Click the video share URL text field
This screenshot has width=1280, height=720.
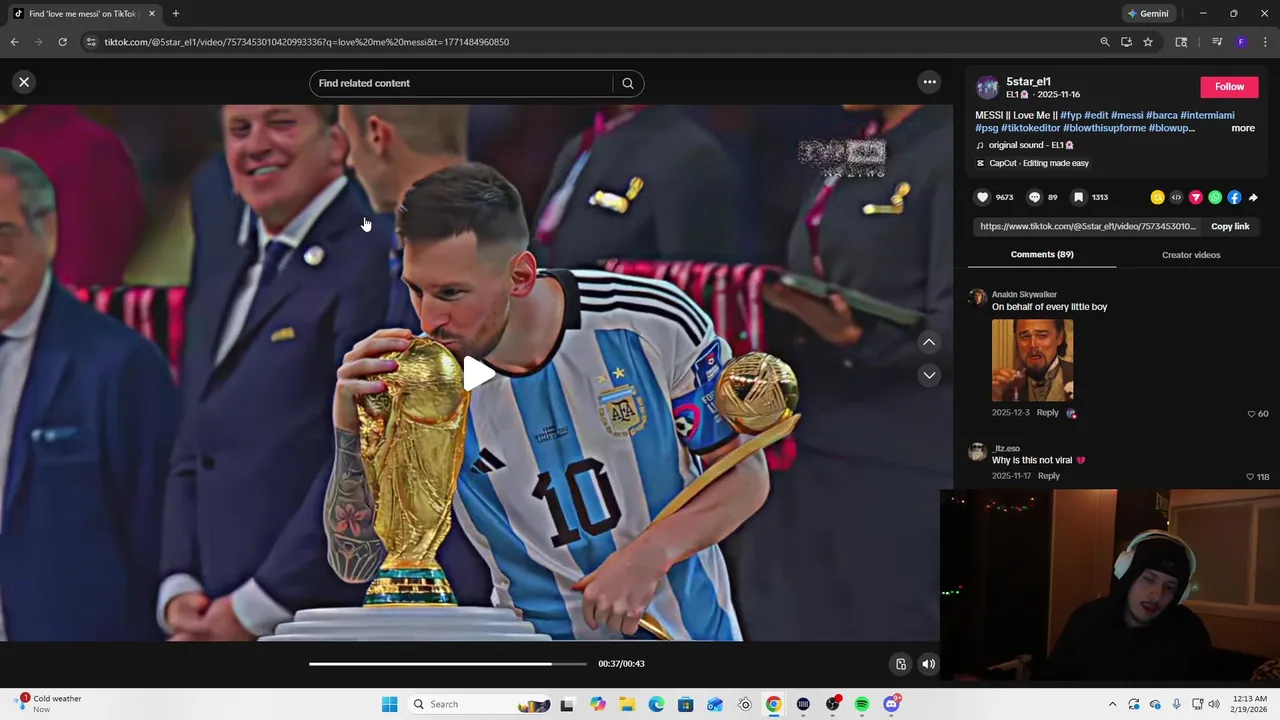coord(1088,226)
